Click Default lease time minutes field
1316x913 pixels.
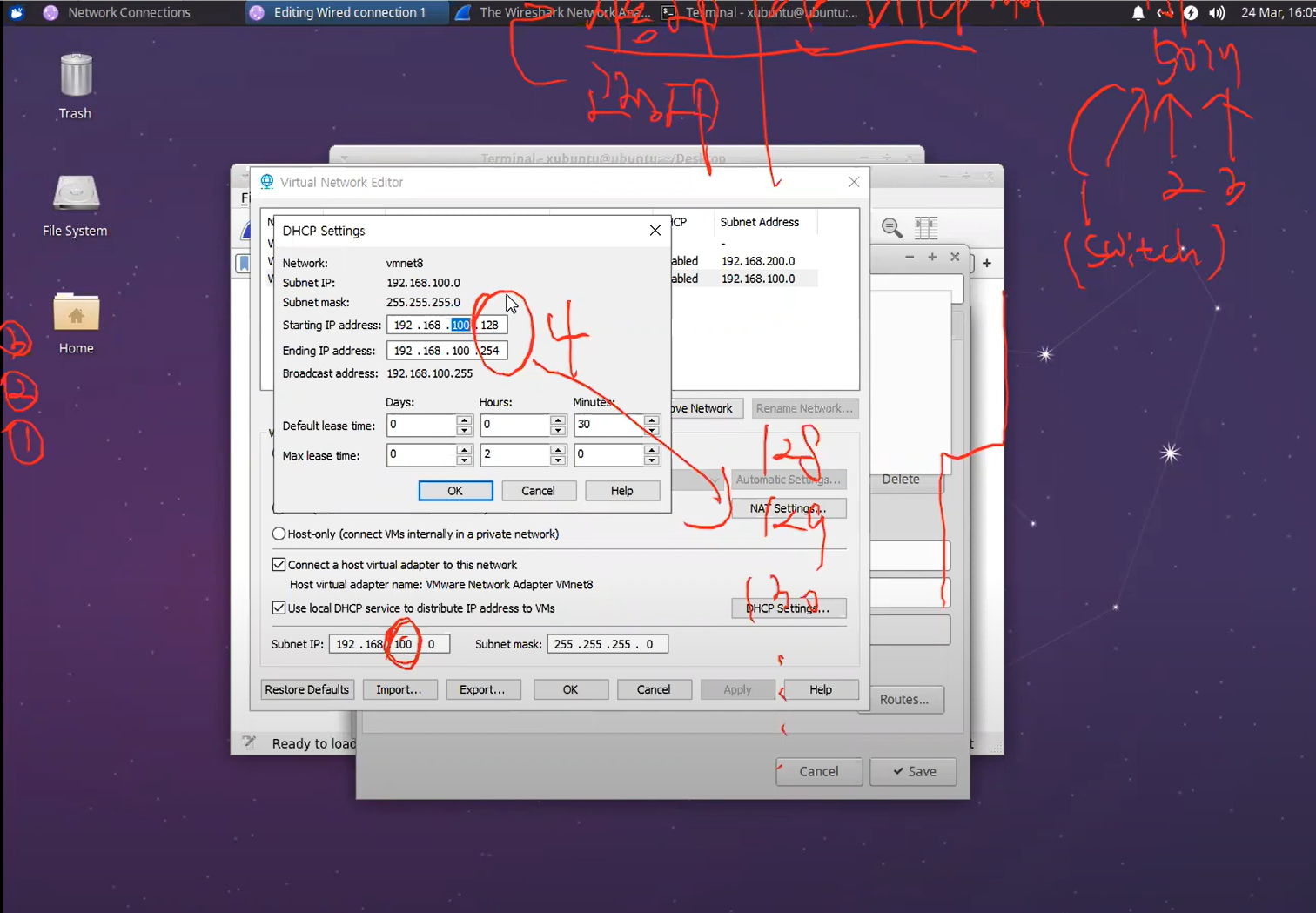[x=608, y=425]
